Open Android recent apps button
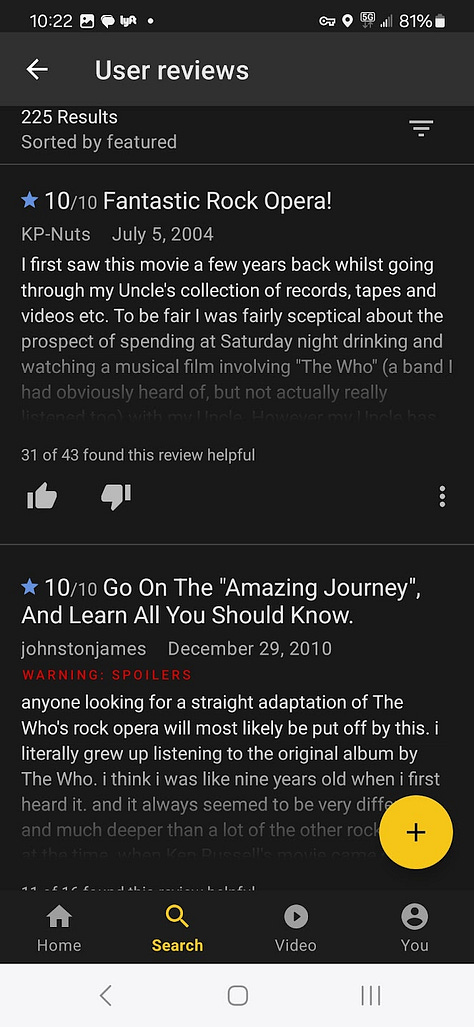The image size is (474, 1027). (371, 996)
